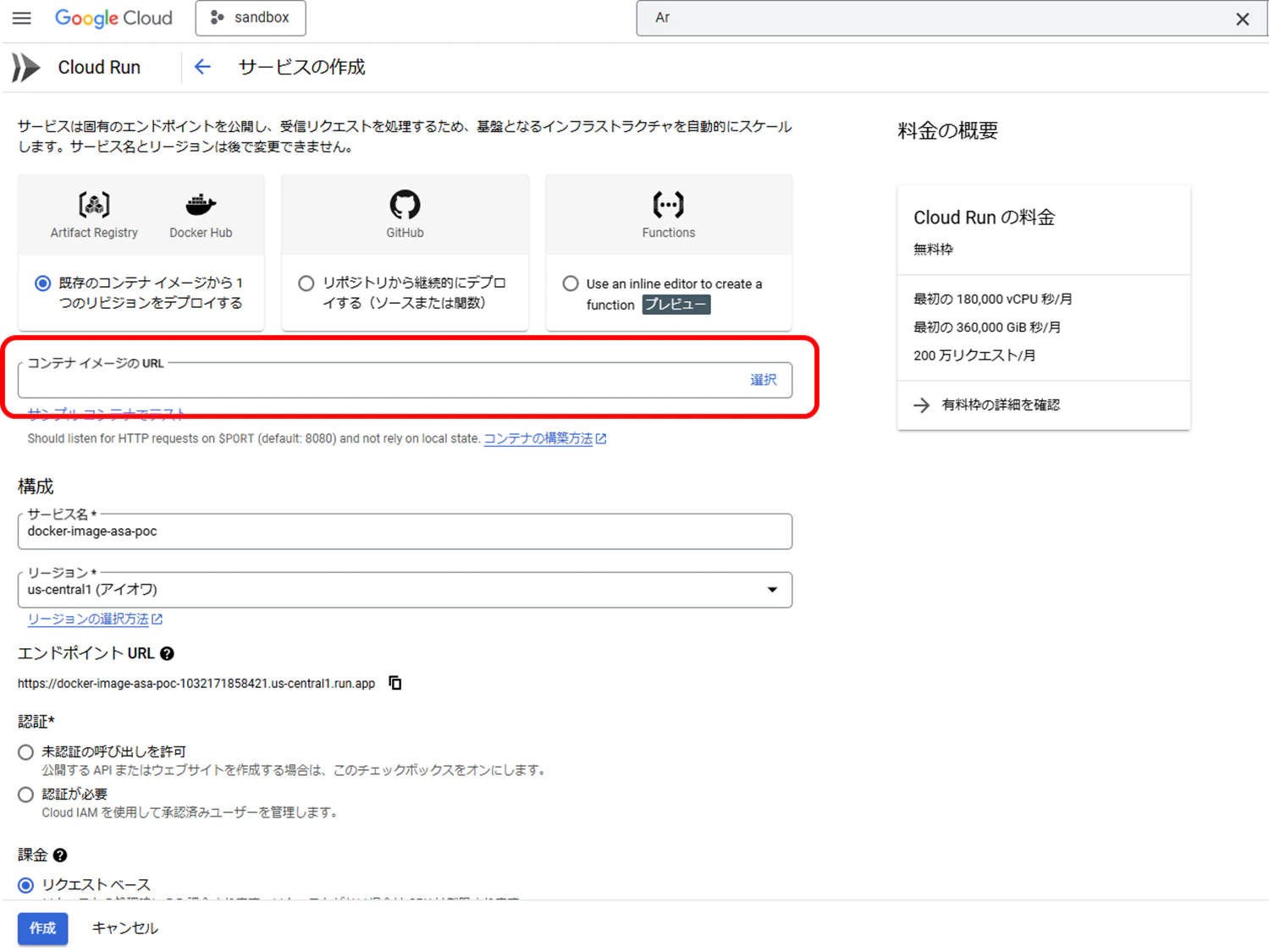Click the help icon beside エンドポイント URL
Image resolution: width=1269 pixels, height=952 pixels.
[x=168, y=653]
